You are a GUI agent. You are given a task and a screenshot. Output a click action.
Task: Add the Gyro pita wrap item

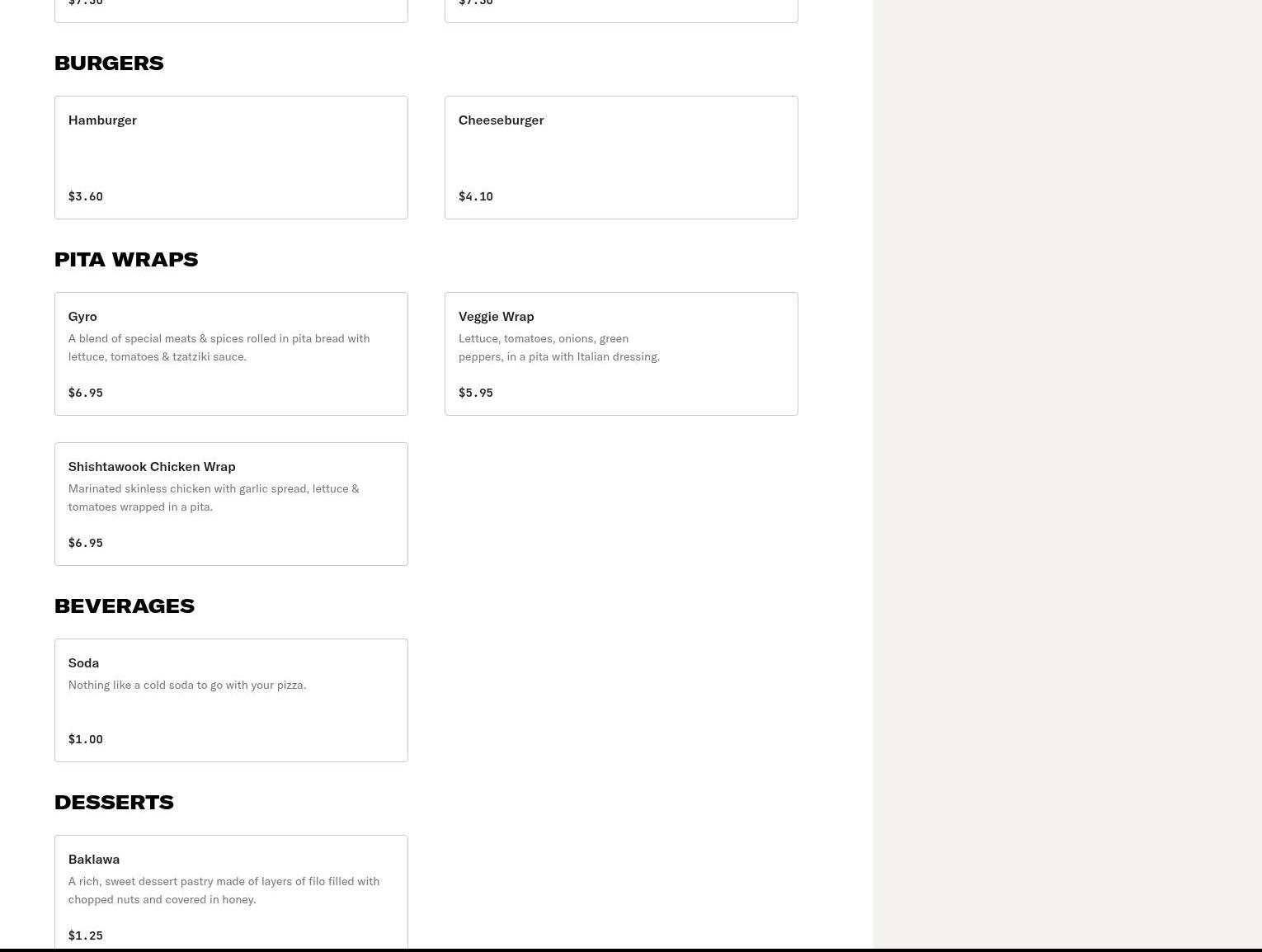point(231,354)
